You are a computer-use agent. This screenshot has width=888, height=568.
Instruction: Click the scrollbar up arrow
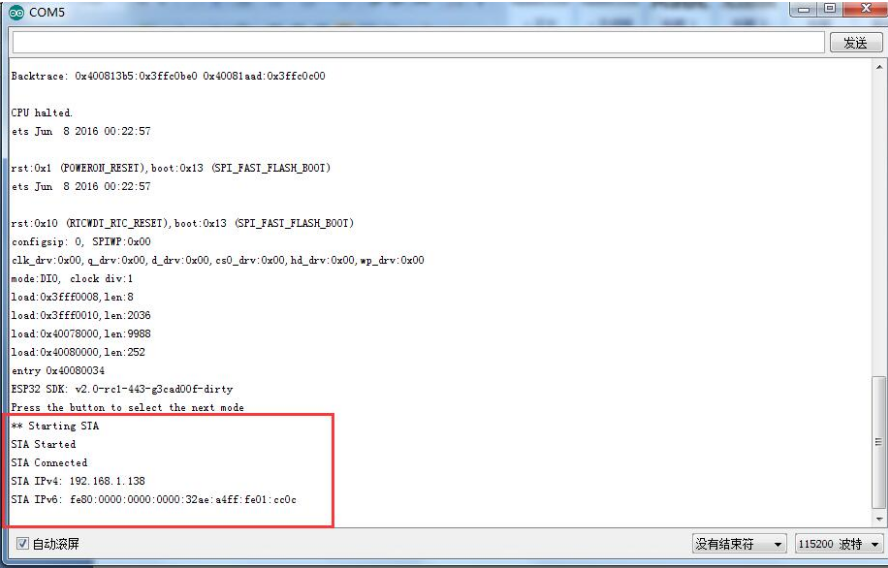pyautogui.click(x=879, y=67)
